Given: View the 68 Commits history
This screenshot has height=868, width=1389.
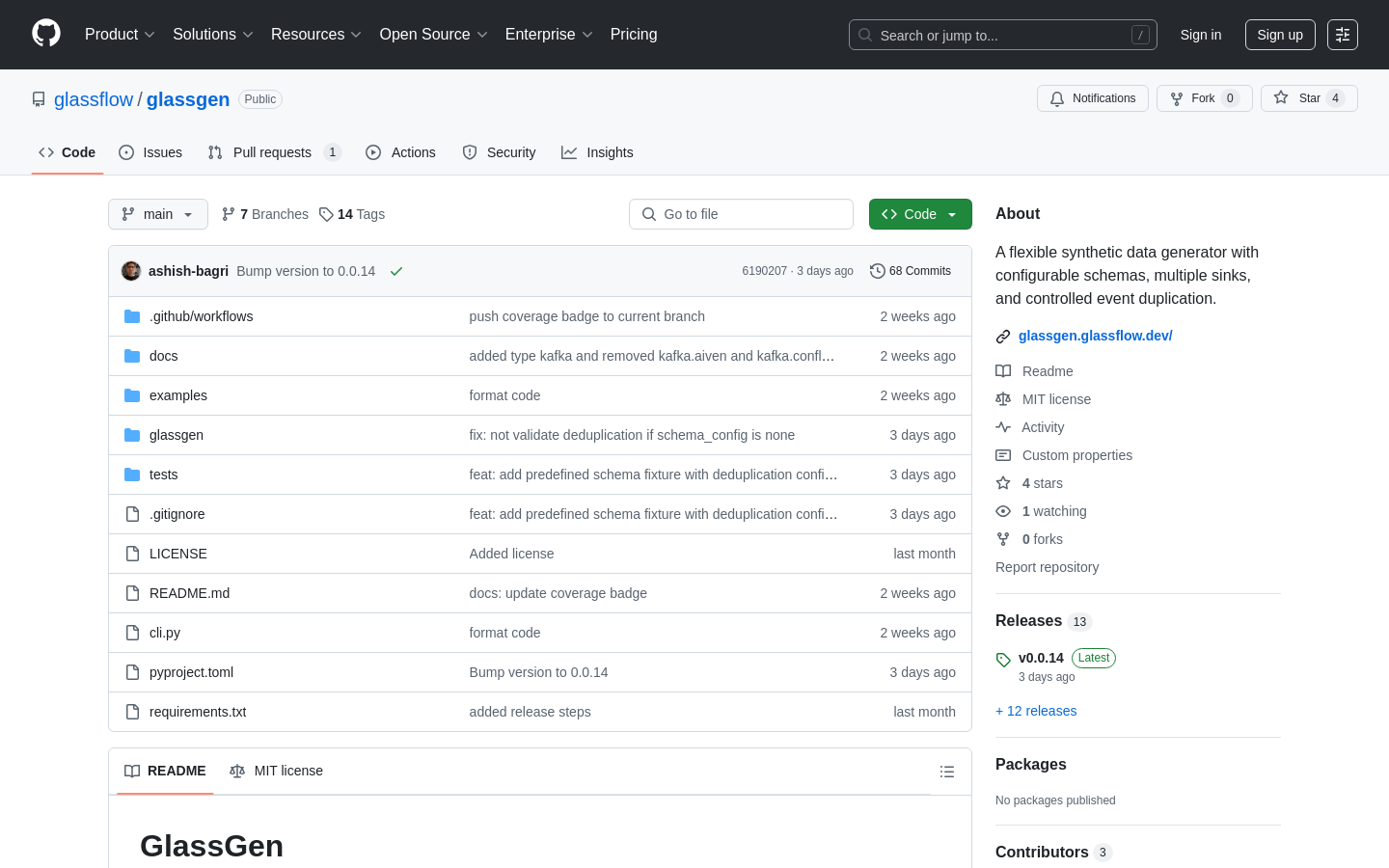Looking at the screenshot, I should (911, 271).
